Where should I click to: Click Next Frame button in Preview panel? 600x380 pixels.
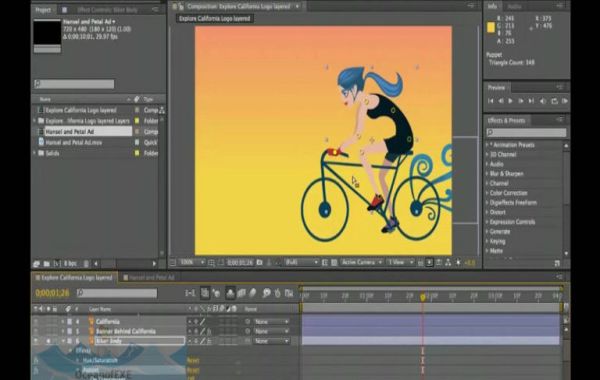point(521,101)
